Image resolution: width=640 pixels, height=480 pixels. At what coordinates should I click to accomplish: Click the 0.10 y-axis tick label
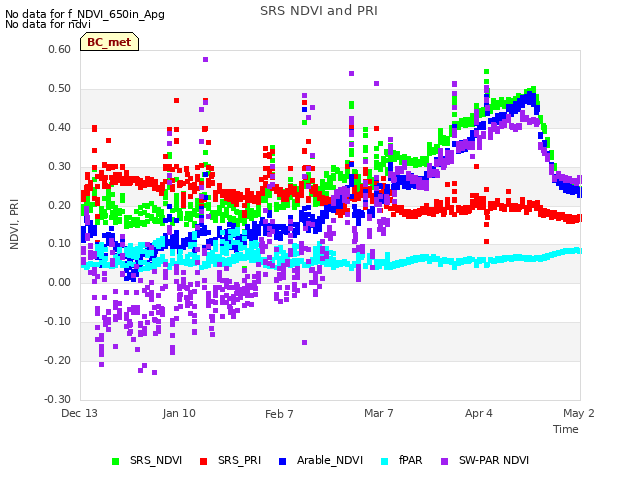60,243
